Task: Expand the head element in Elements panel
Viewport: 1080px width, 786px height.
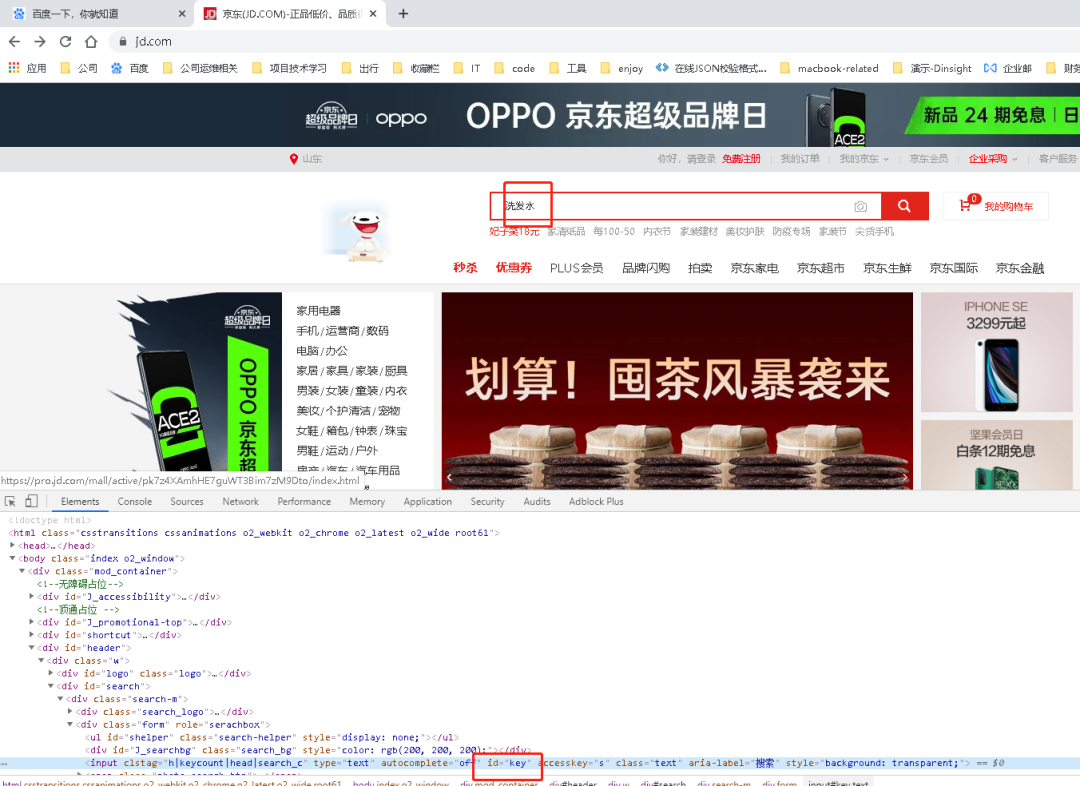Action: (14, 545)
